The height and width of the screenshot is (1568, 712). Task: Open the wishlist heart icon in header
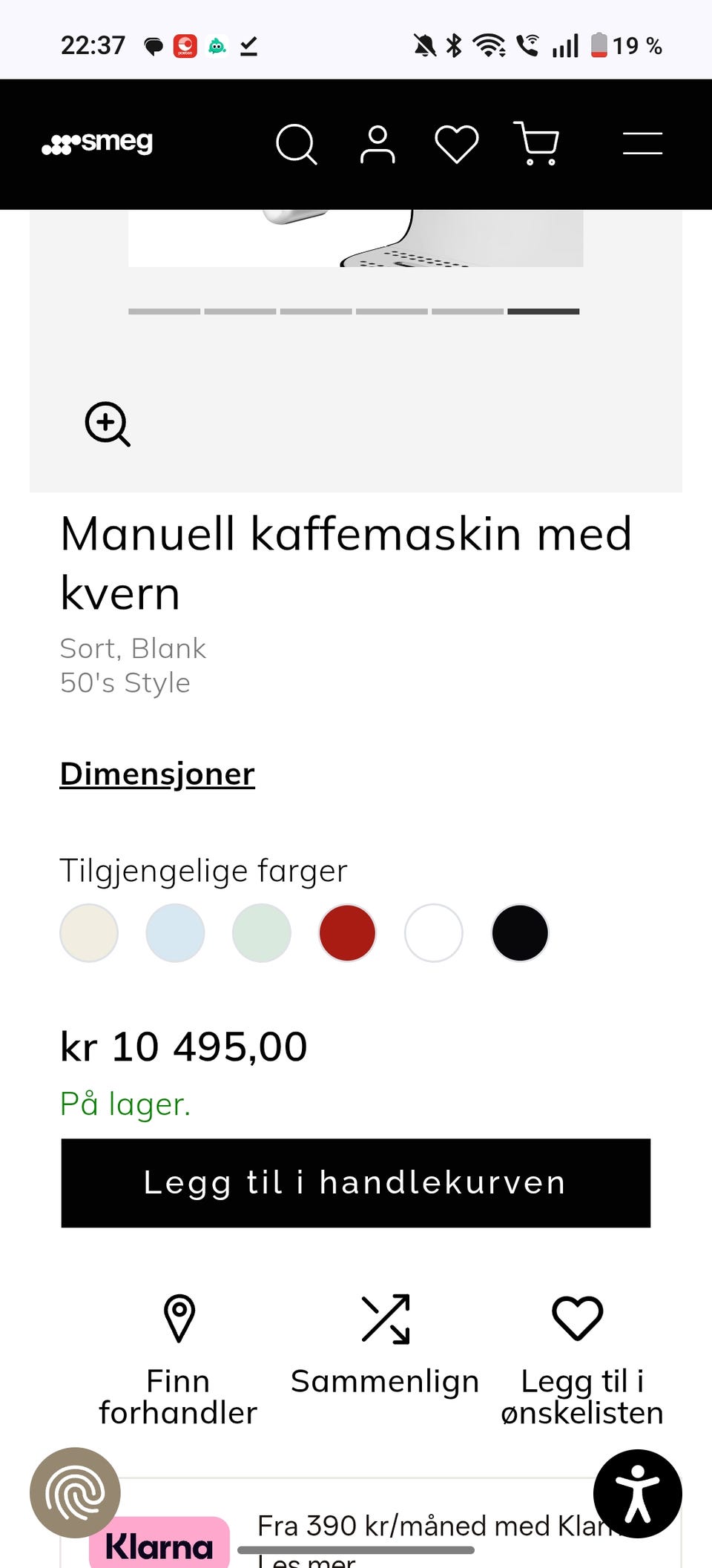click(x=456, y=144)
